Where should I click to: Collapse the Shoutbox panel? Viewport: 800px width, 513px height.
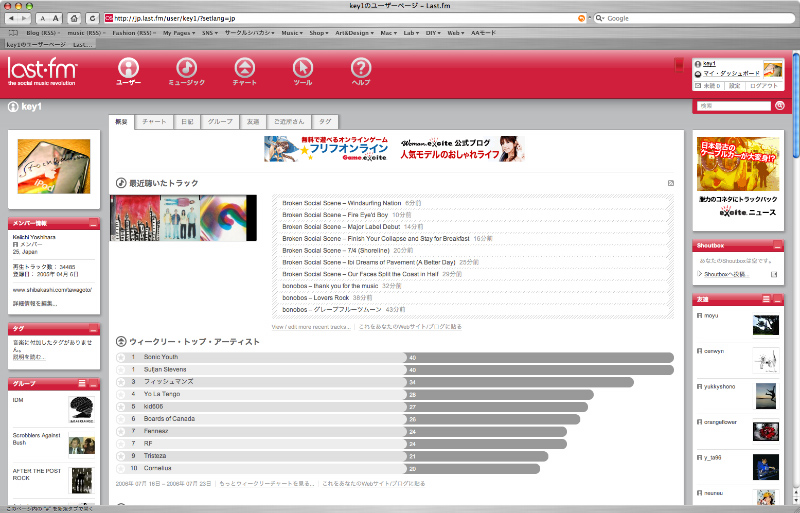point(778,246)
